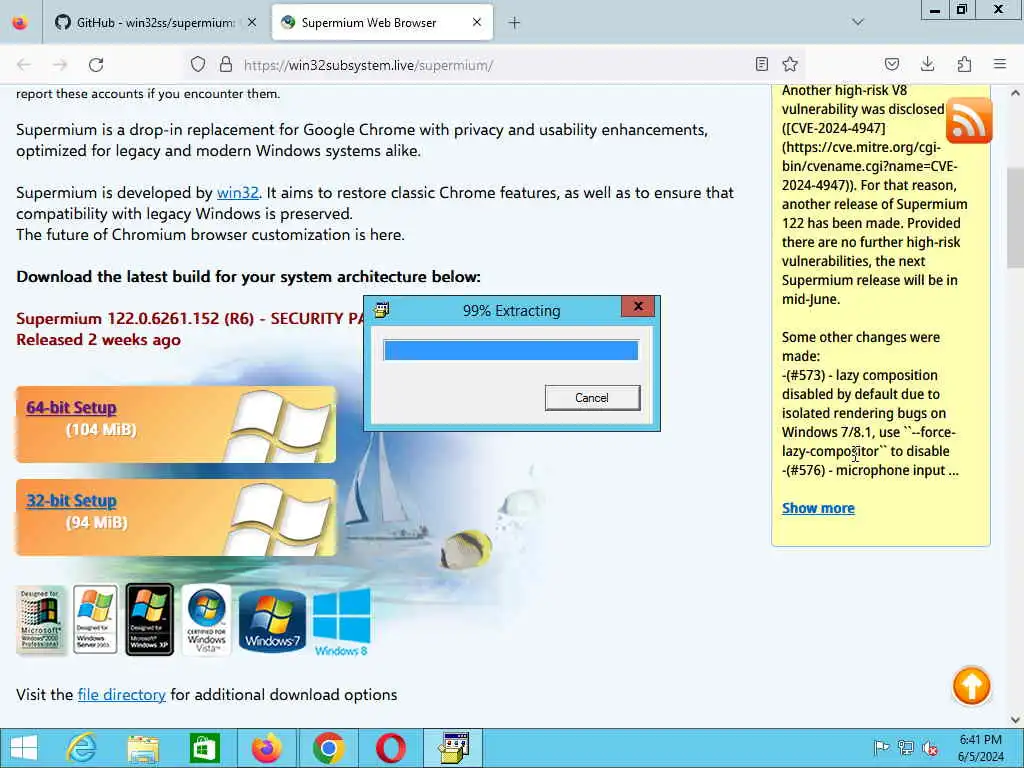Click the page vertical scrollbar thumb
Image resolution: width=1024 pixels, height=768 pixels.
1015,217
